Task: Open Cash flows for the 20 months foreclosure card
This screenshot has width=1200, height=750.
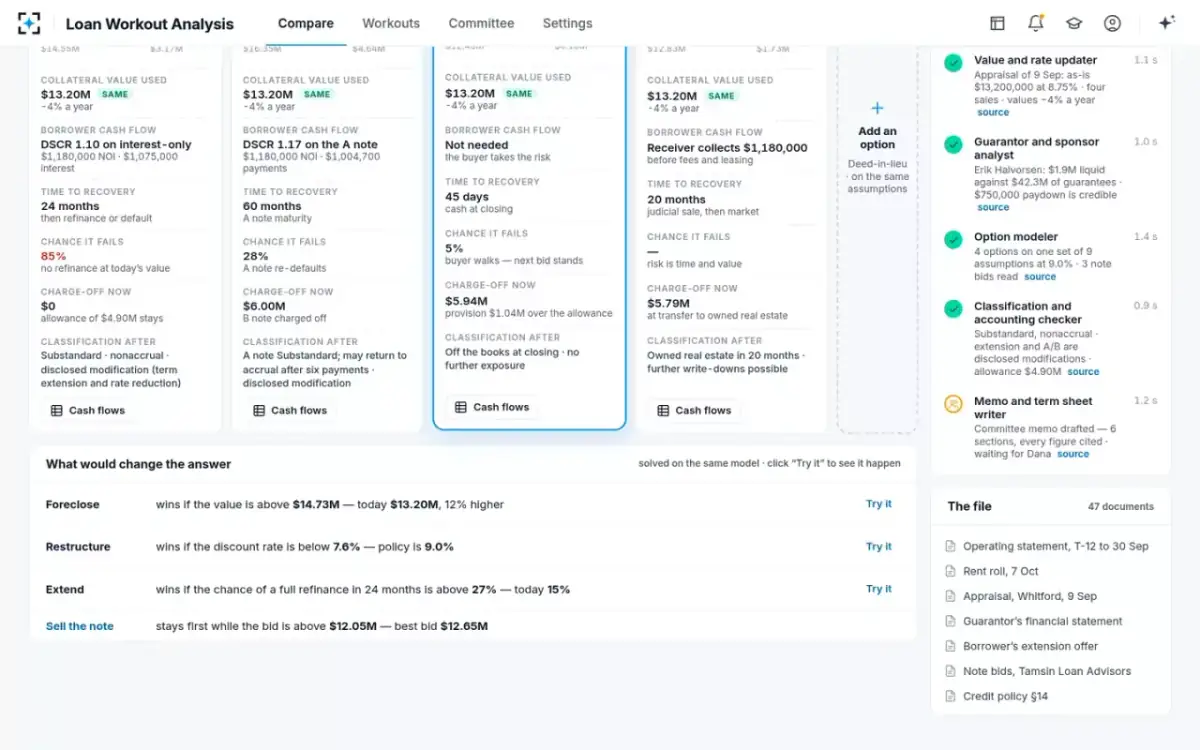Action: coord(694,410)
